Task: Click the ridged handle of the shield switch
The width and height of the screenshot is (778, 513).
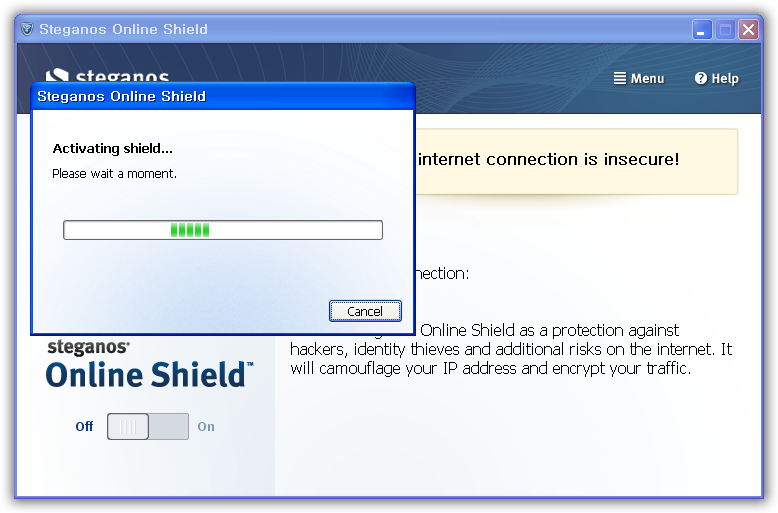Action: pos(128,426)
